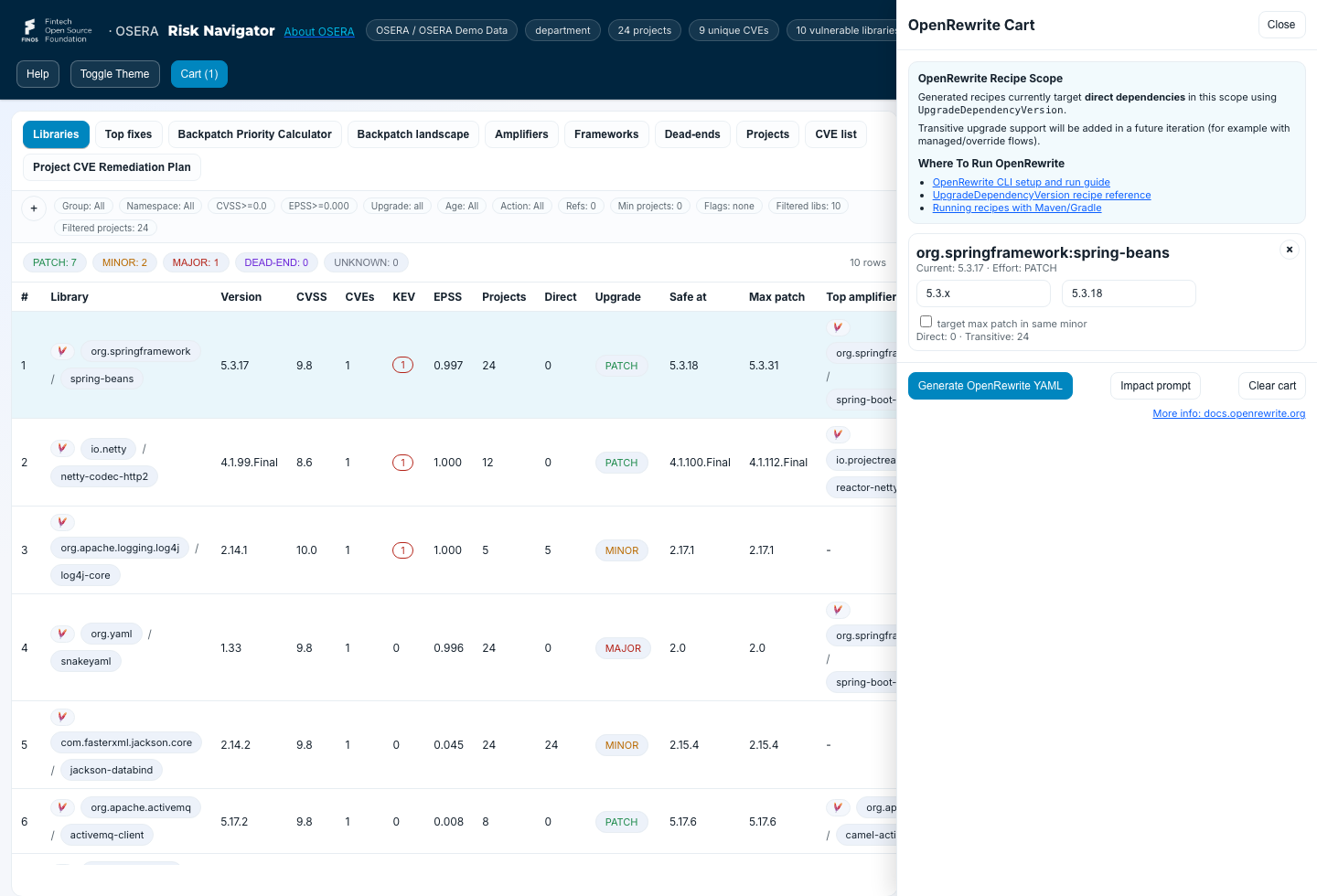The height and width of the screenshot is (896, 1317).
Task: Open the CVSS>=0.0 filter
Action: pyautogui.click(x=241, y=206)
